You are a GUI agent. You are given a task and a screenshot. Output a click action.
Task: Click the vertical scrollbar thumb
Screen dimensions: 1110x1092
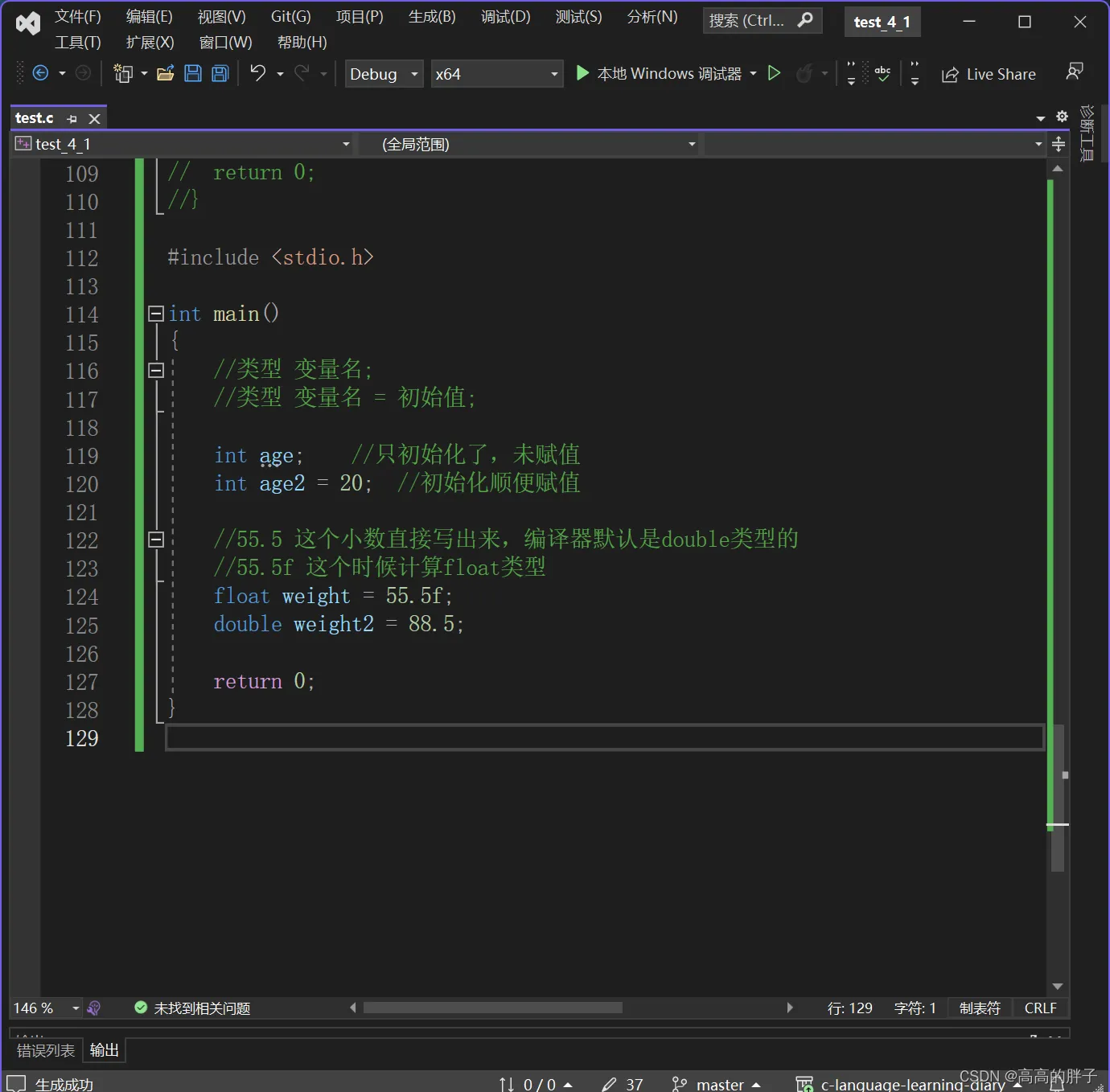pyautogui.click(x=1058, y=798)
